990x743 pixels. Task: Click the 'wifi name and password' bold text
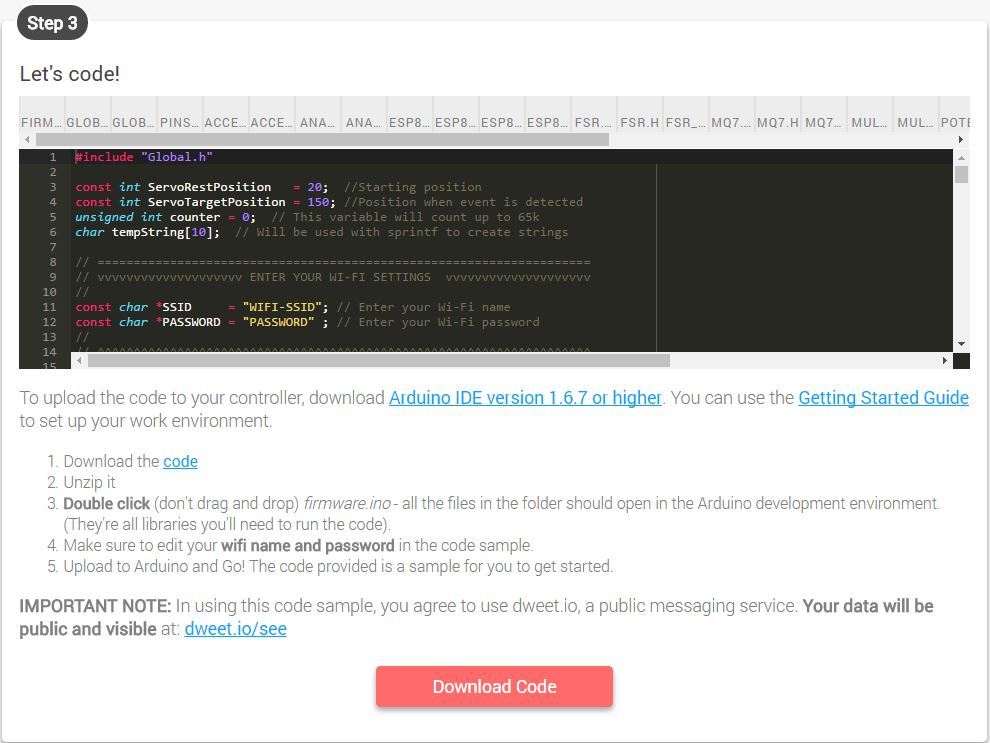(307, 545)
